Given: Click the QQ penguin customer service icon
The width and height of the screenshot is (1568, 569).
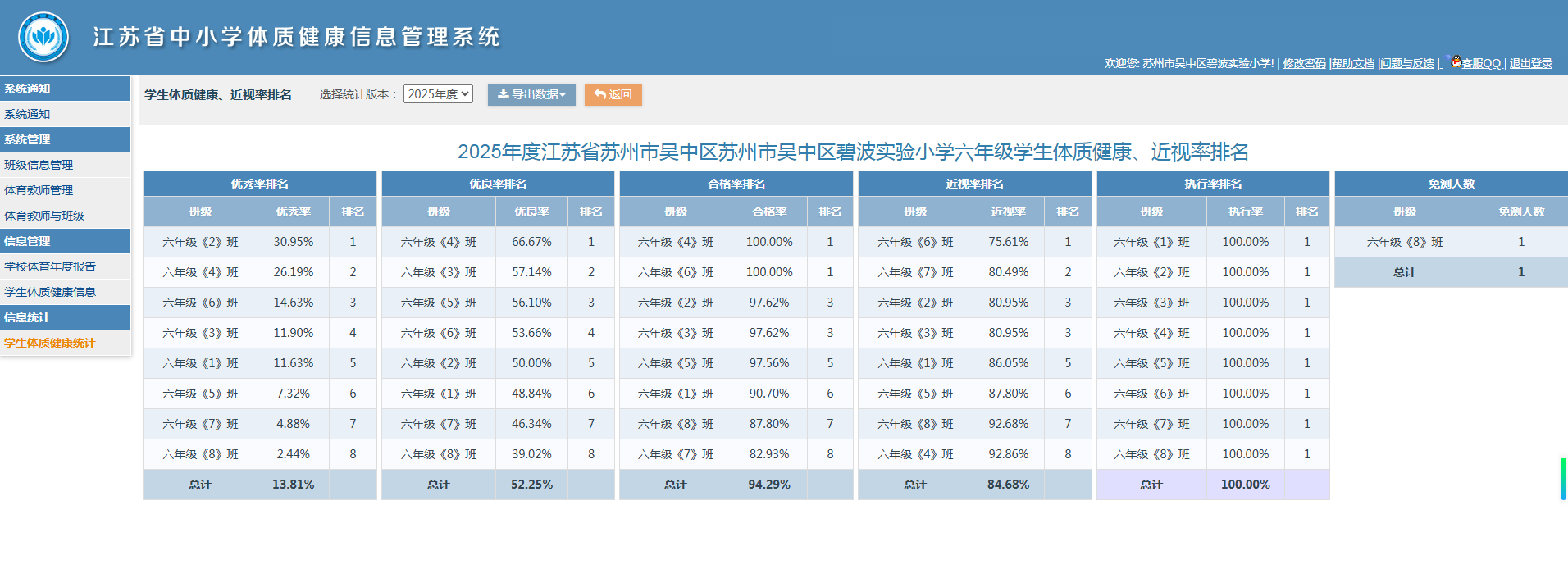Looking at the screenshot, I should [1456, 61].
